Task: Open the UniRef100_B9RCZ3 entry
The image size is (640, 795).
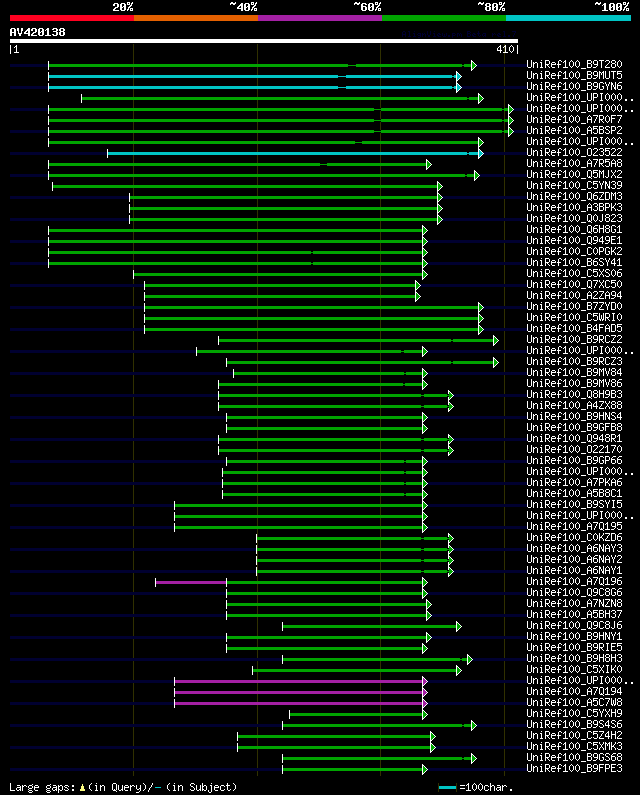Action: coord(574,362)
